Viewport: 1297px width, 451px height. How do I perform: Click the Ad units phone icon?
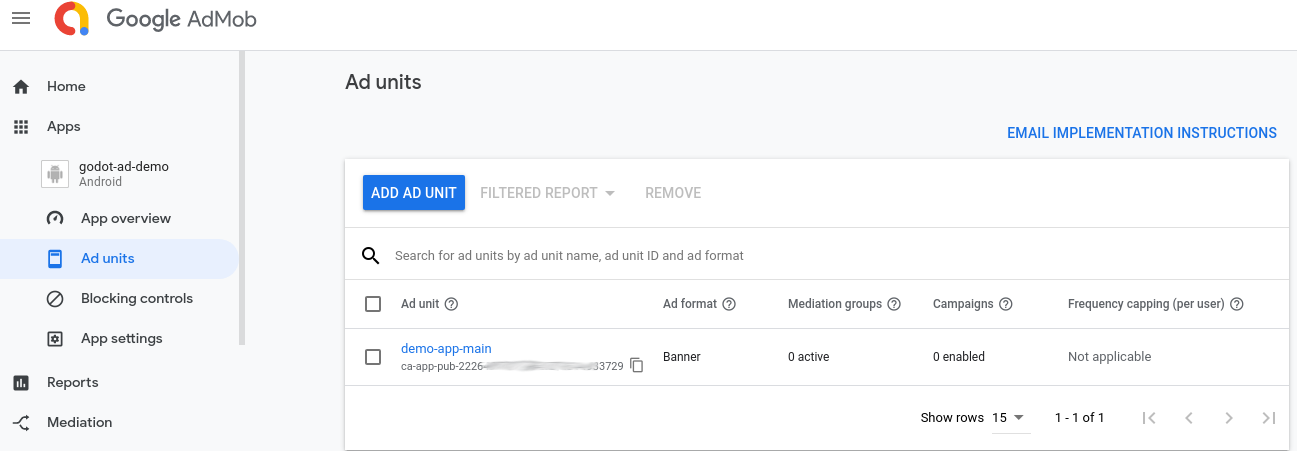(x=56, y=259)
